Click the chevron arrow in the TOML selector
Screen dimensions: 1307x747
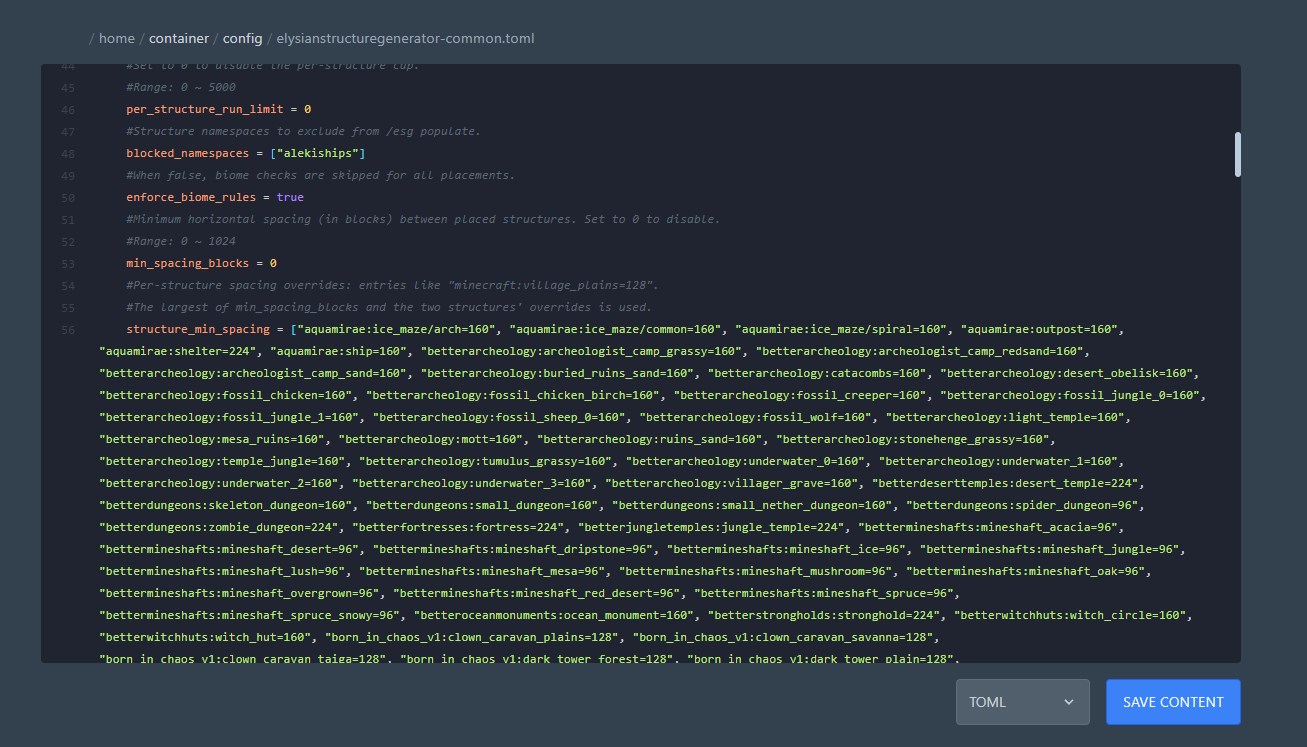[1069, 702]
